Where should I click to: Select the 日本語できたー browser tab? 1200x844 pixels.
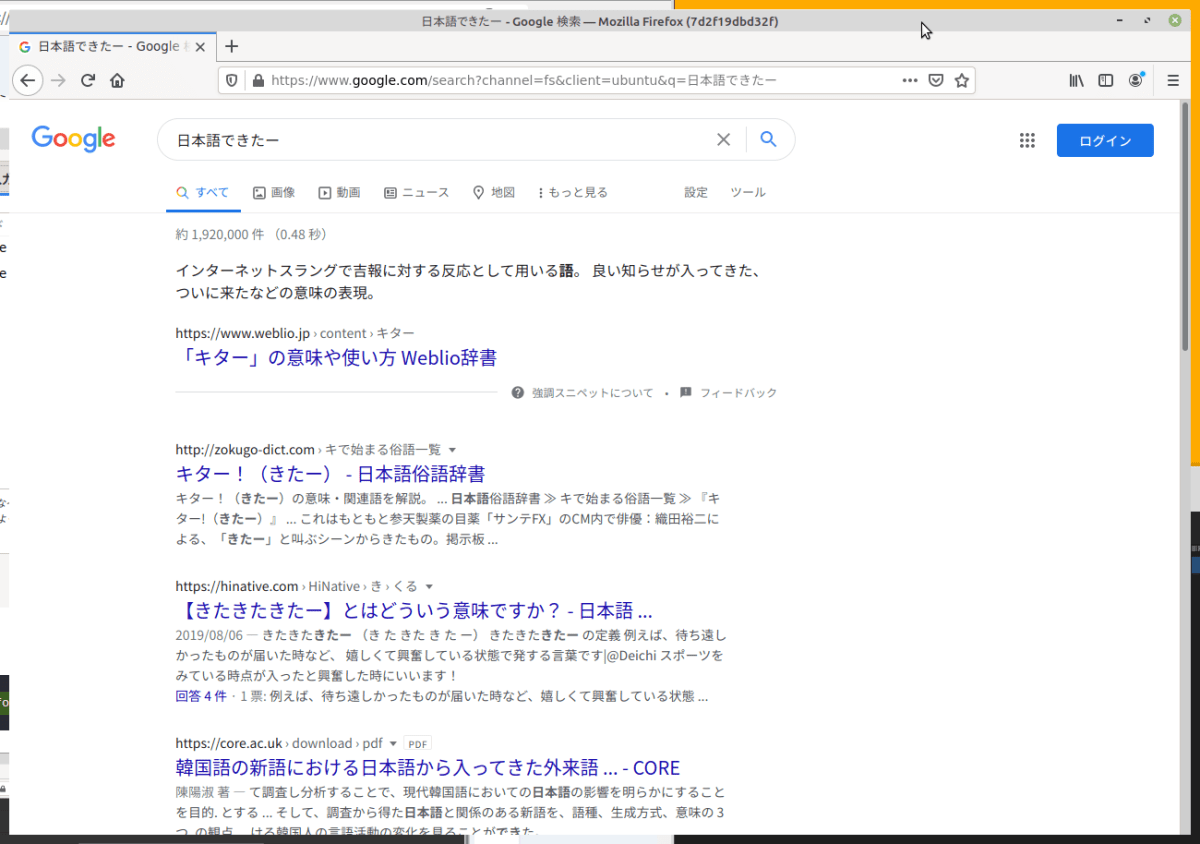pyautogui.click(x=113, y=46)
